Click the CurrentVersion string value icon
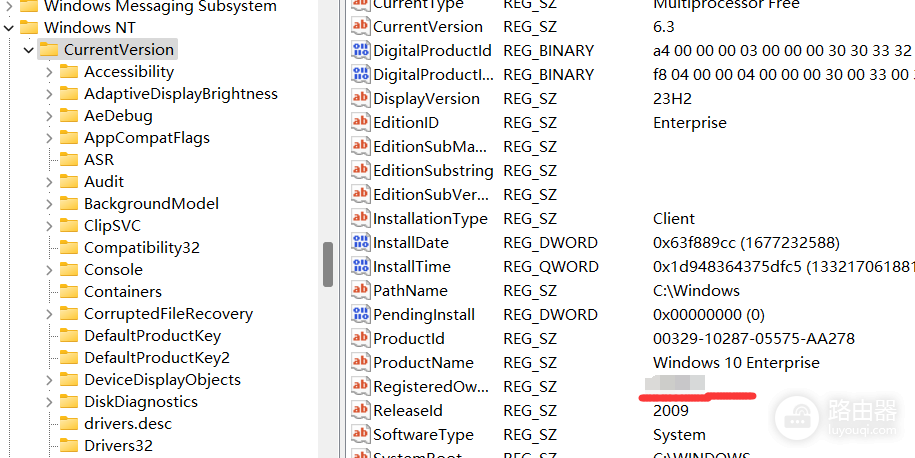Screen dimensions: 915x458 (x=360, y=26)
